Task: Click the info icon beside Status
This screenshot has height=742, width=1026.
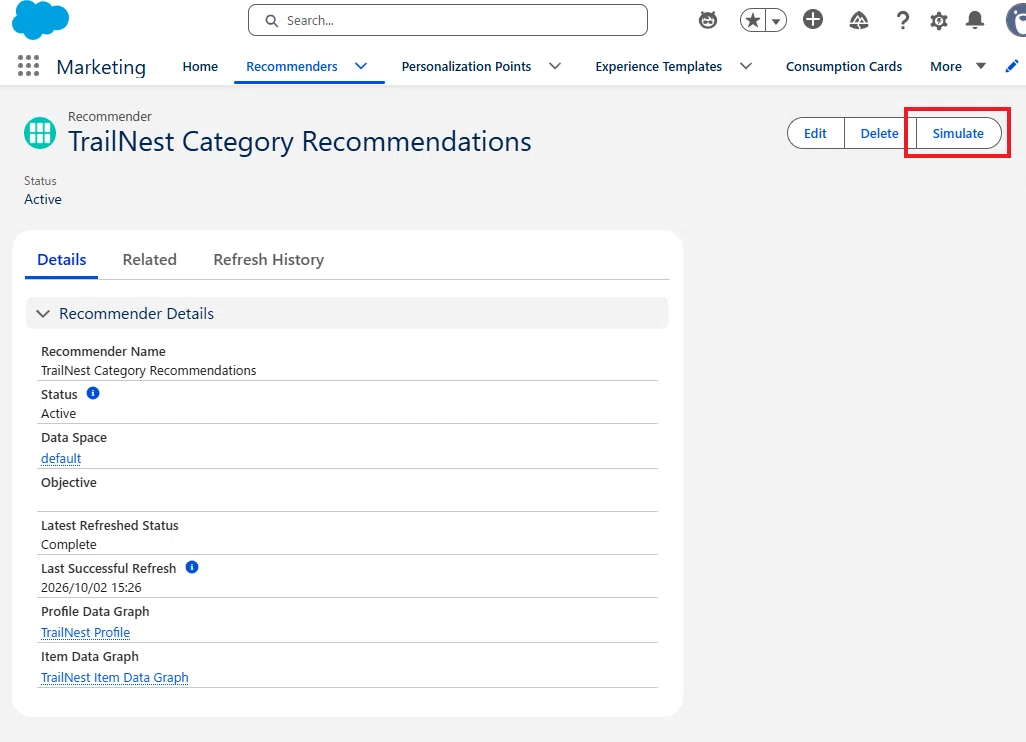Action: [93, 393]
